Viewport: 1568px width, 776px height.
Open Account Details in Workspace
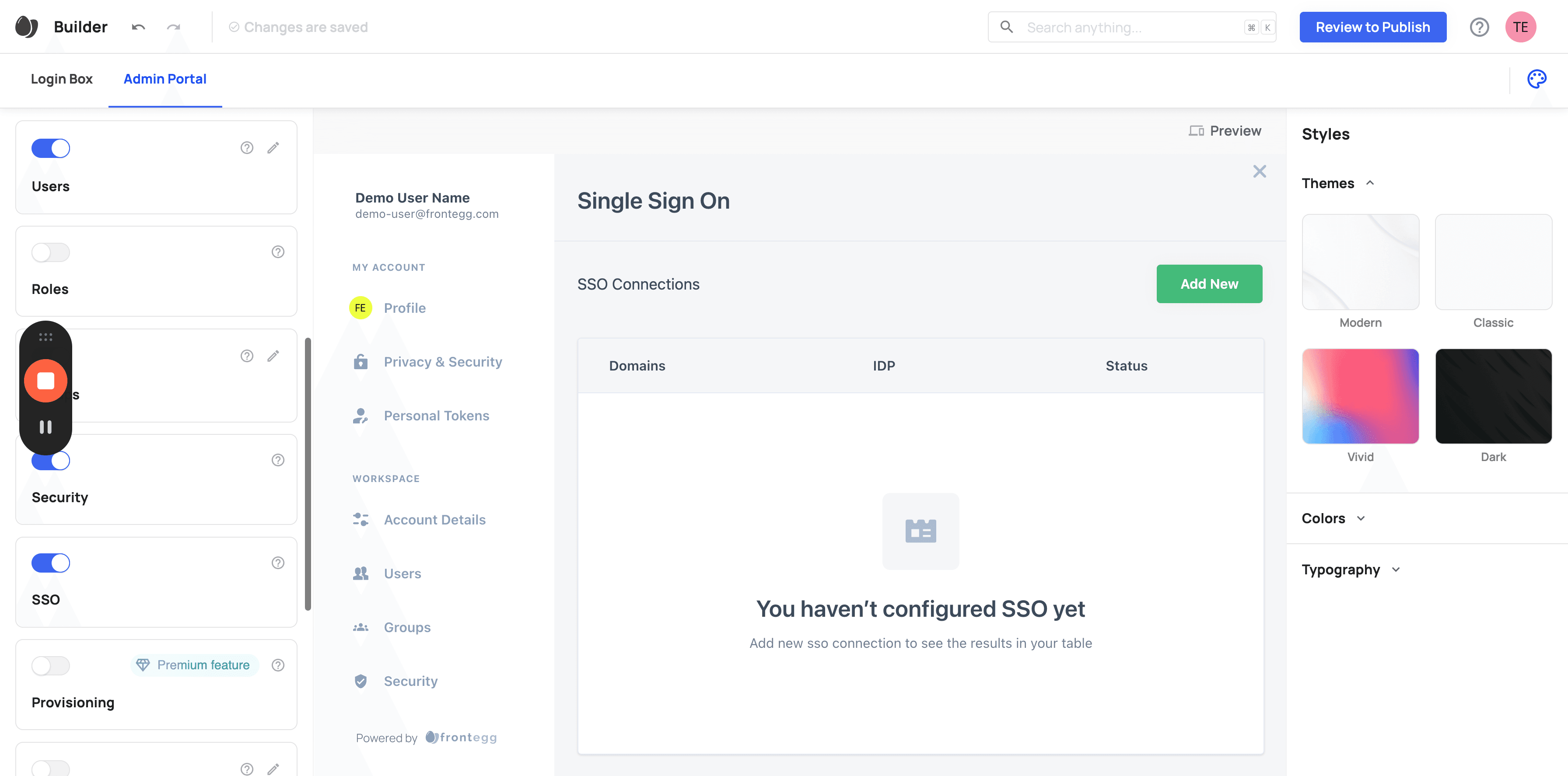pos(434,519)
